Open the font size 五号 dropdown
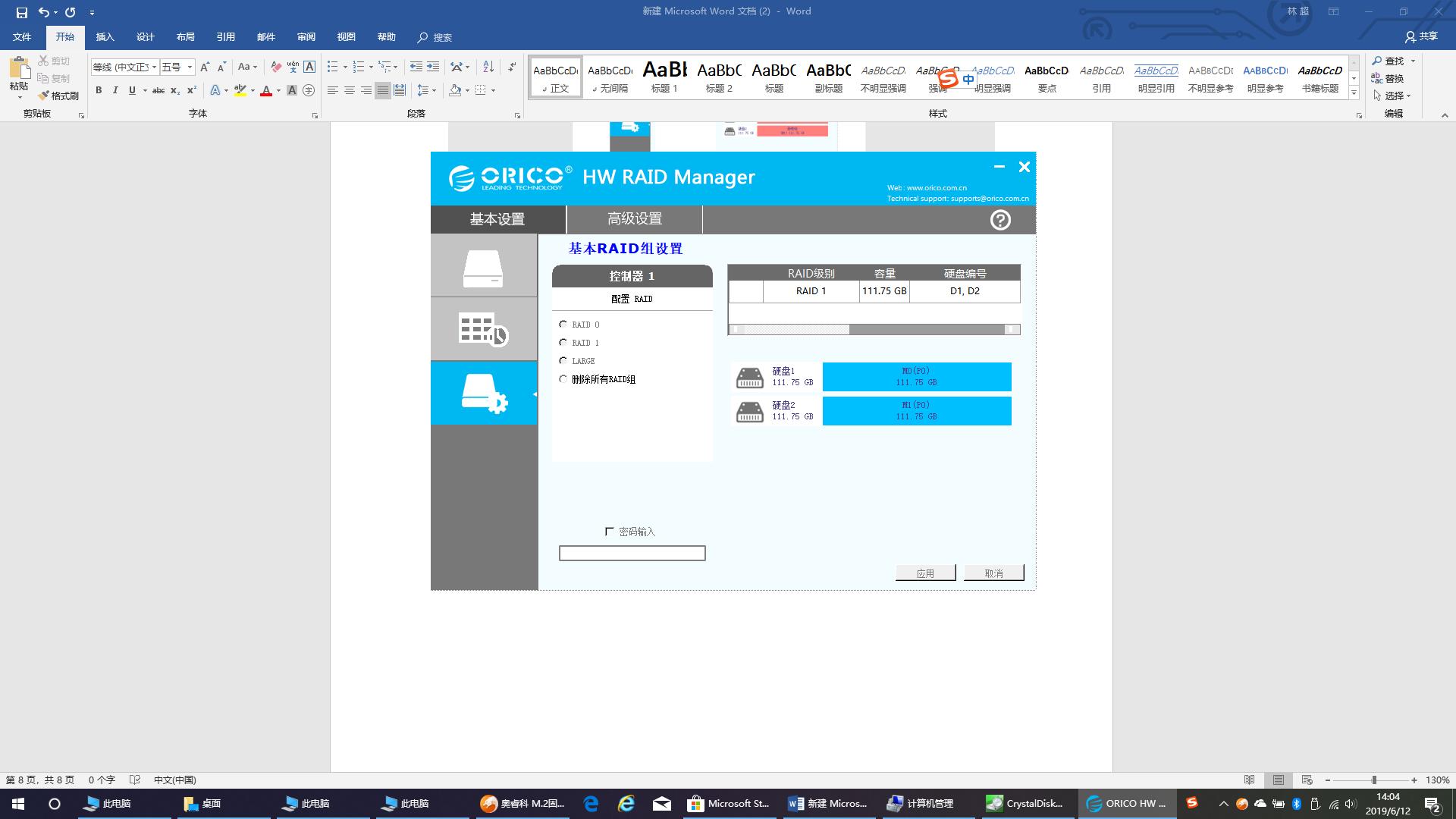Viewport: 1456px width, 819px height. (190, 67)
